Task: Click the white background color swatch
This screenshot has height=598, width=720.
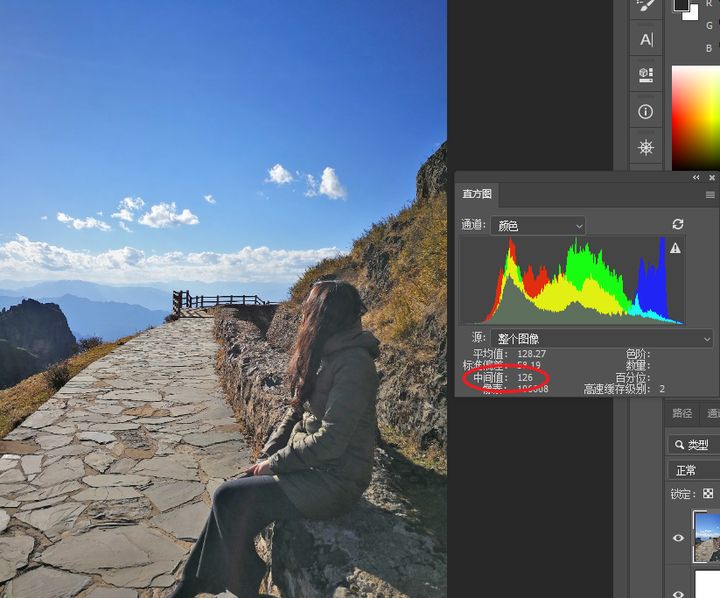Action: (x=692, y=14)
